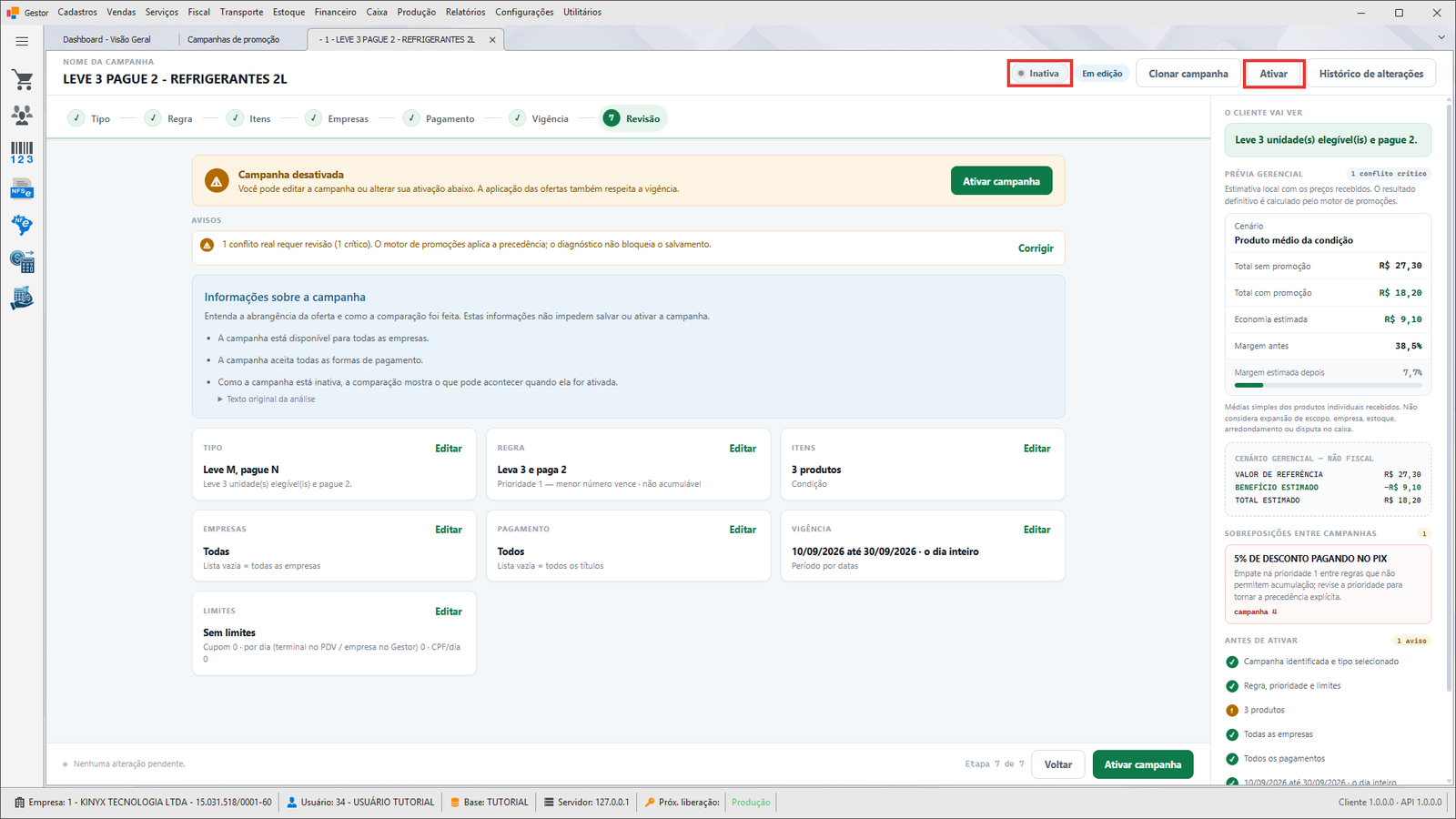This screenshot has height=819, width=1456.
Task: Open the hamburger menu in sidebar
Action: pyautogui.click(x=22, y=41)
